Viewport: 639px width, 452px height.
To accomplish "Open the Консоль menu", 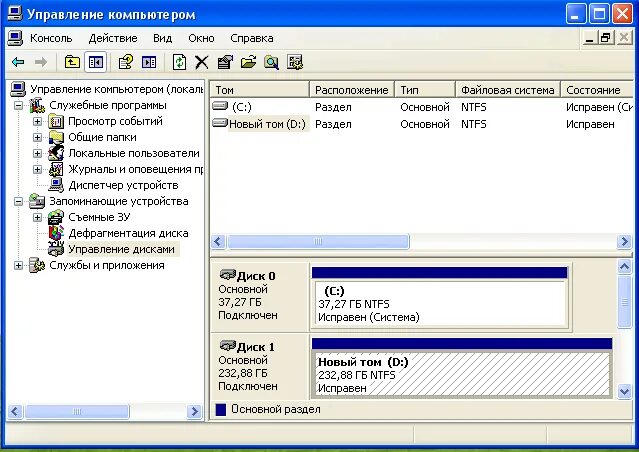I will coord(51,38).
